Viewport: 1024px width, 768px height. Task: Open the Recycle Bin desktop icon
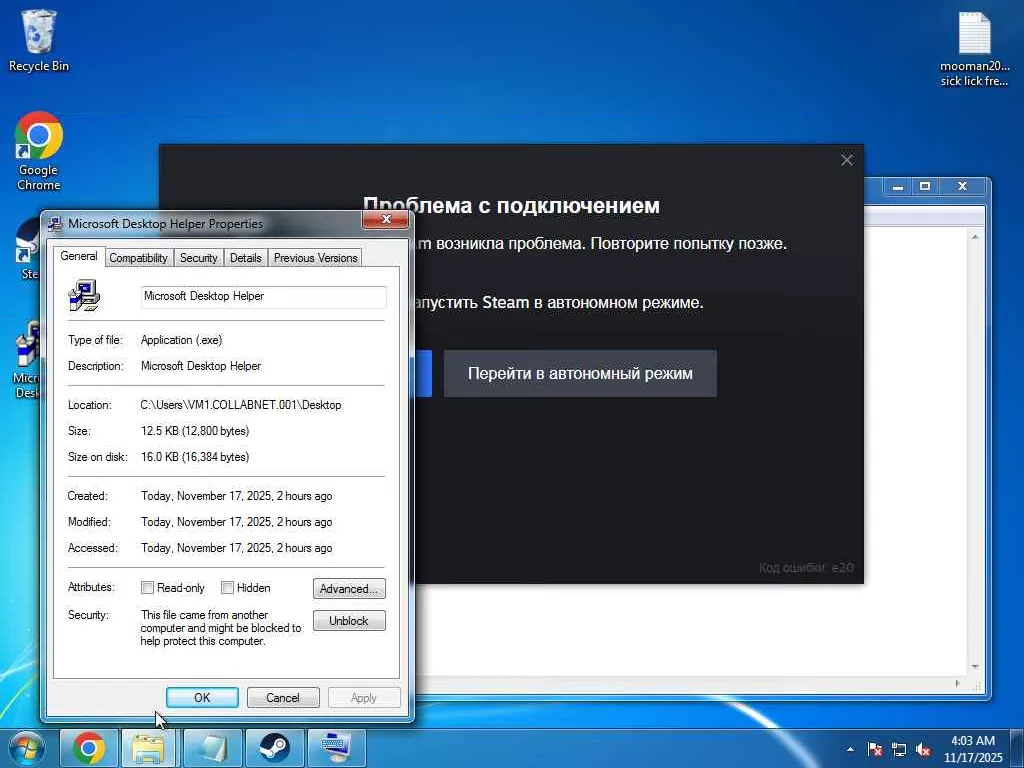39,40
